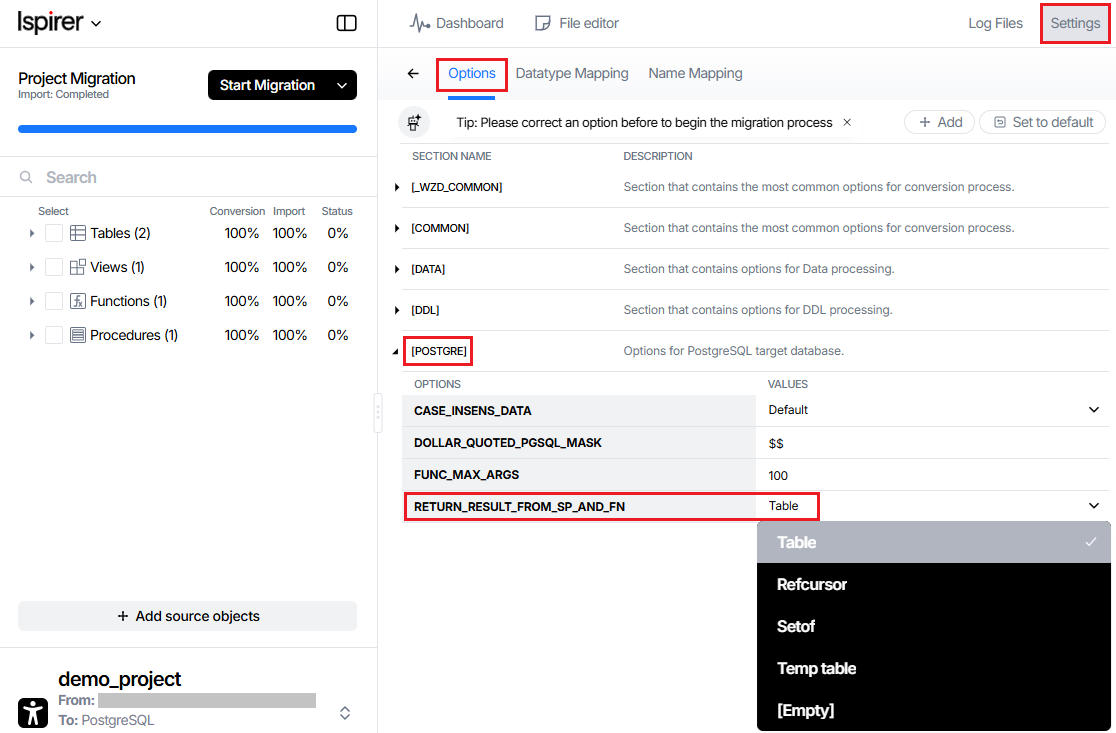Image resolution: width=1116 pixels, height=733 pixels.
Task: Click the search magnifier icon
Action: click(27, 177)
